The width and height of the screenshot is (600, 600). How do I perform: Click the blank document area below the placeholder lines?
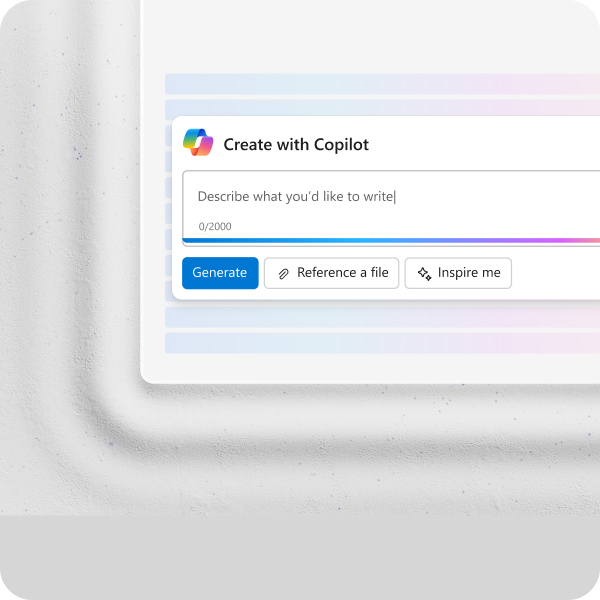370,368
